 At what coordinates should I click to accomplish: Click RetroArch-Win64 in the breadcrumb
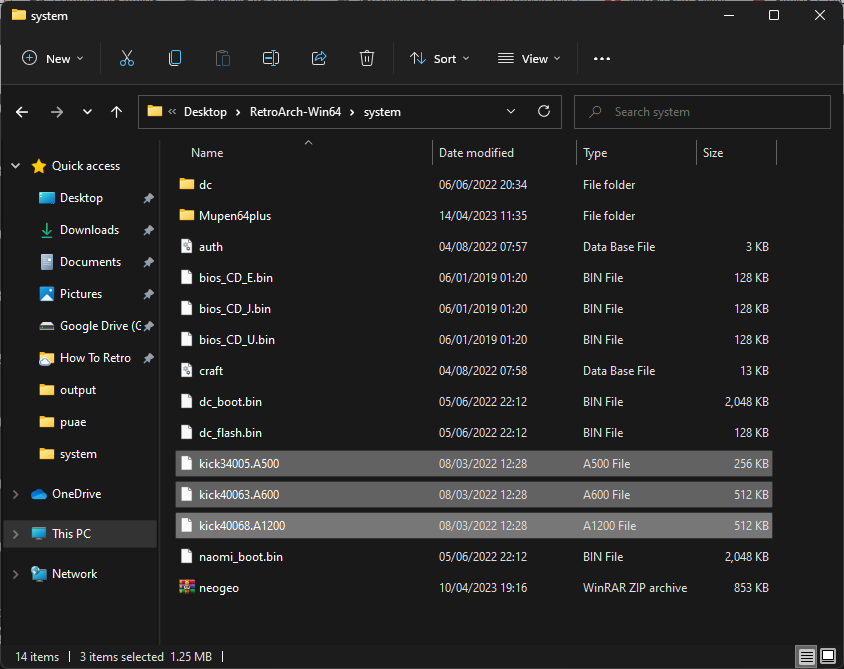coord(296,112)
